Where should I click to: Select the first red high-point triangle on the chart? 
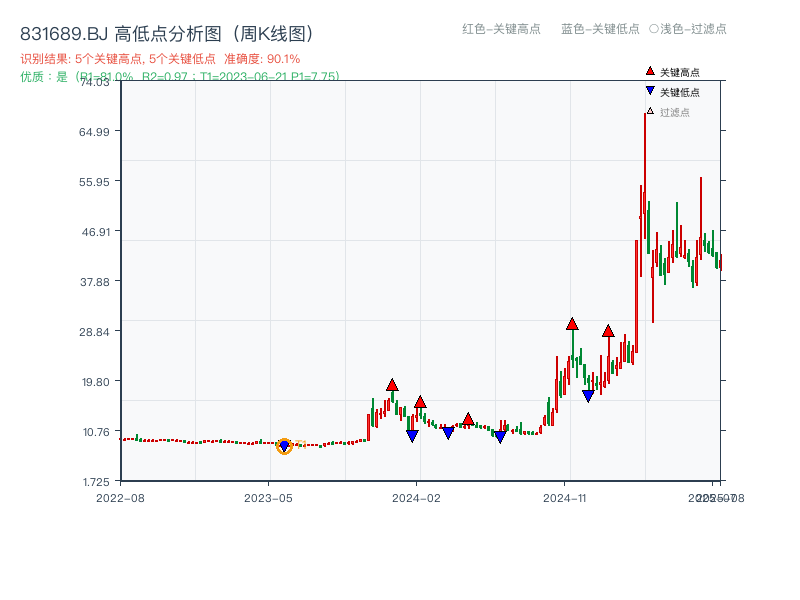coord(390,383)
